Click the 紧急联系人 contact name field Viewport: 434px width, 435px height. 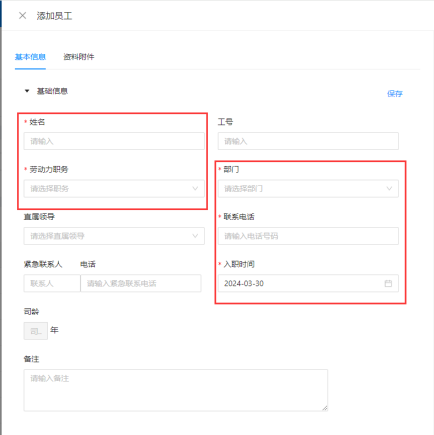[52, 283]
